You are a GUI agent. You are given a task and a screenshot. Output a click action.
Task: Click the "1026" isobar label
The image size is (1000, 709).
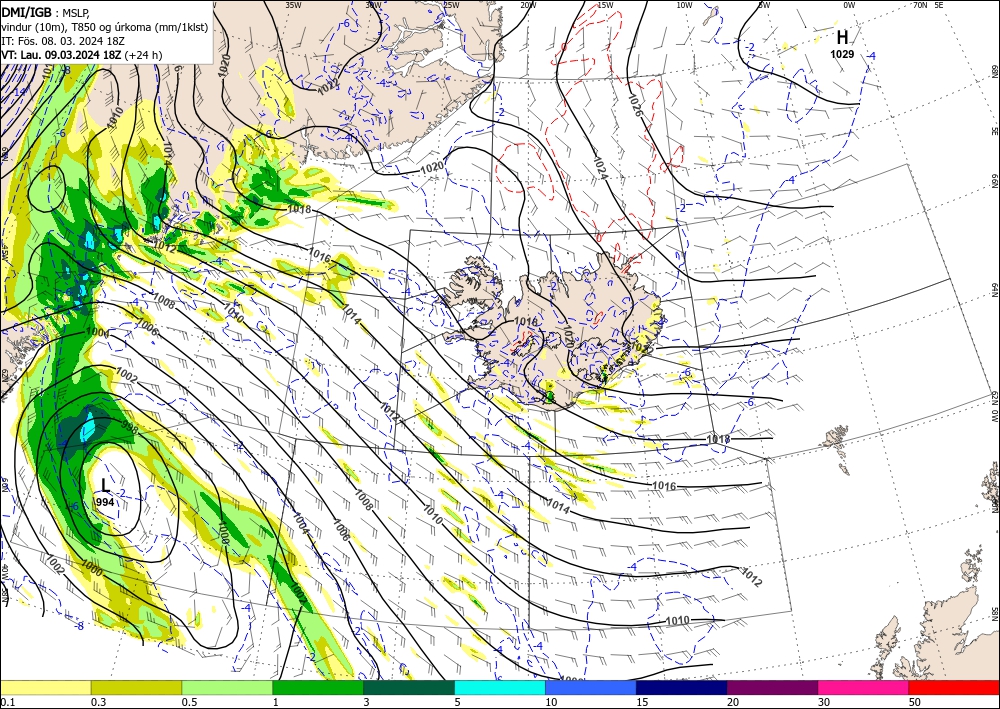click(635, 105)
